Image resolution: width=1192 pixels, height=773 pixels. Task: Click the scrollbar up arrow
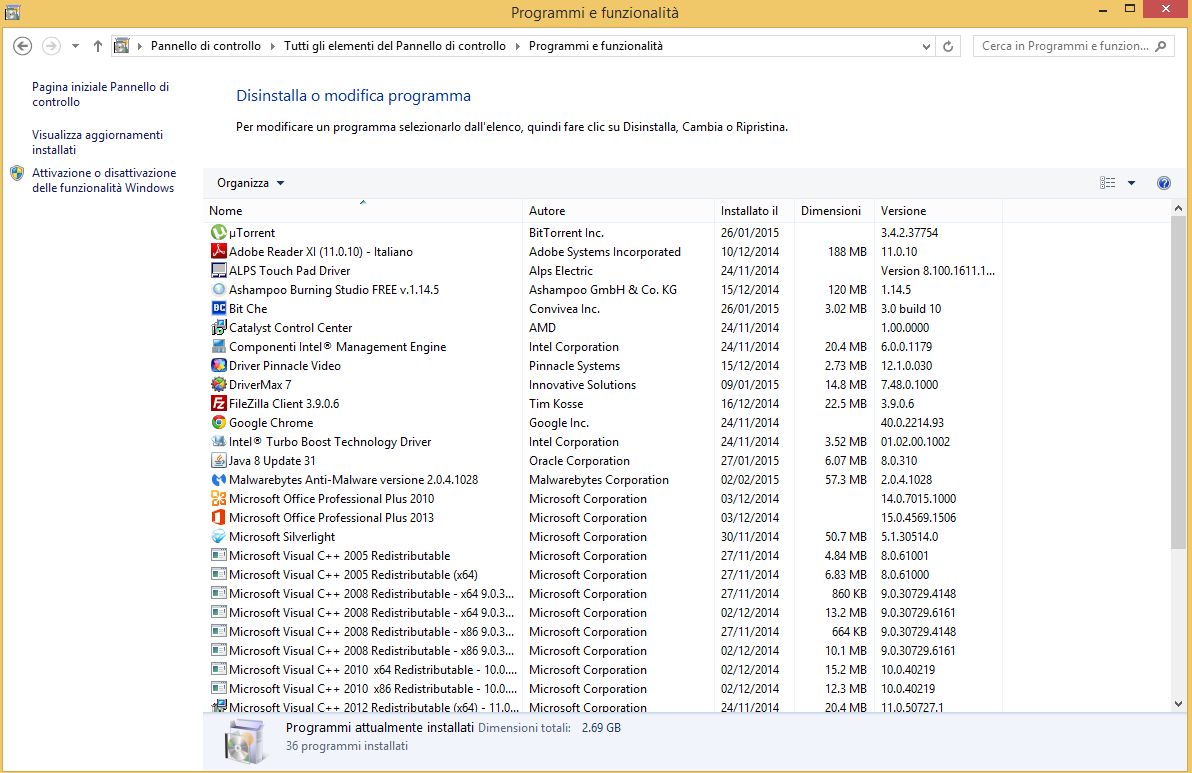click(x=1178, y=208)
